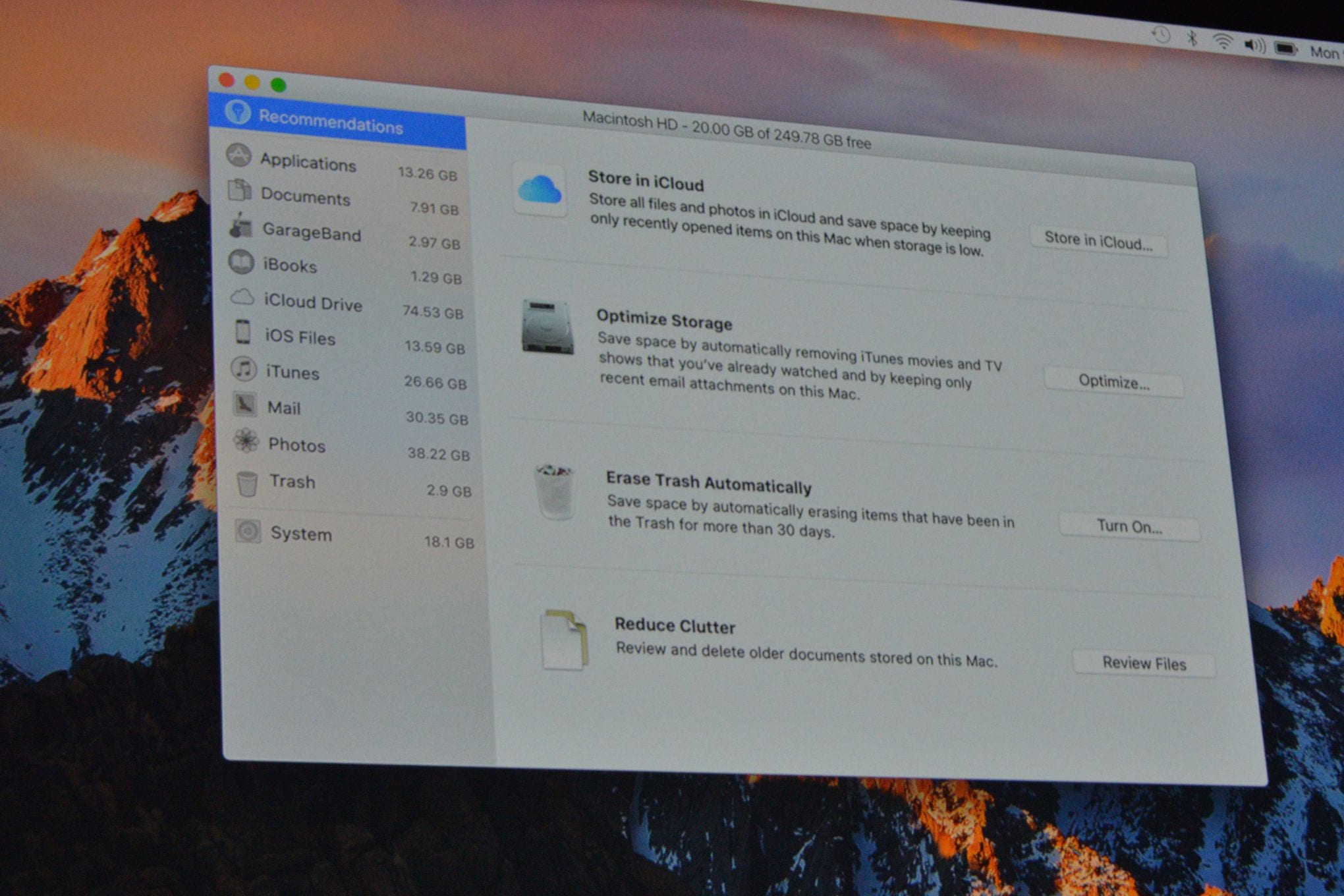Turn on Erase Trash Automatically

[1129, 526]
